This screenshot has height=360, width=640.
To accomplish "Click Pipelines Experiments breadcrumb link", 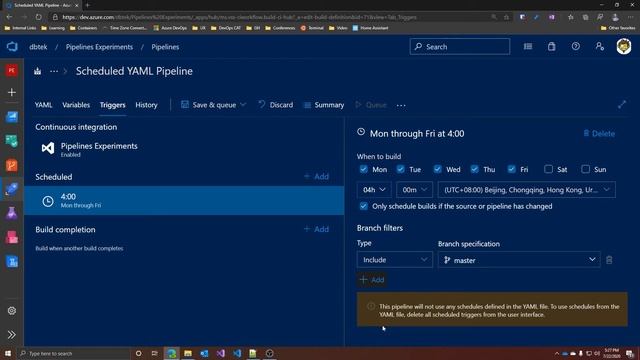I will point(99,47).
